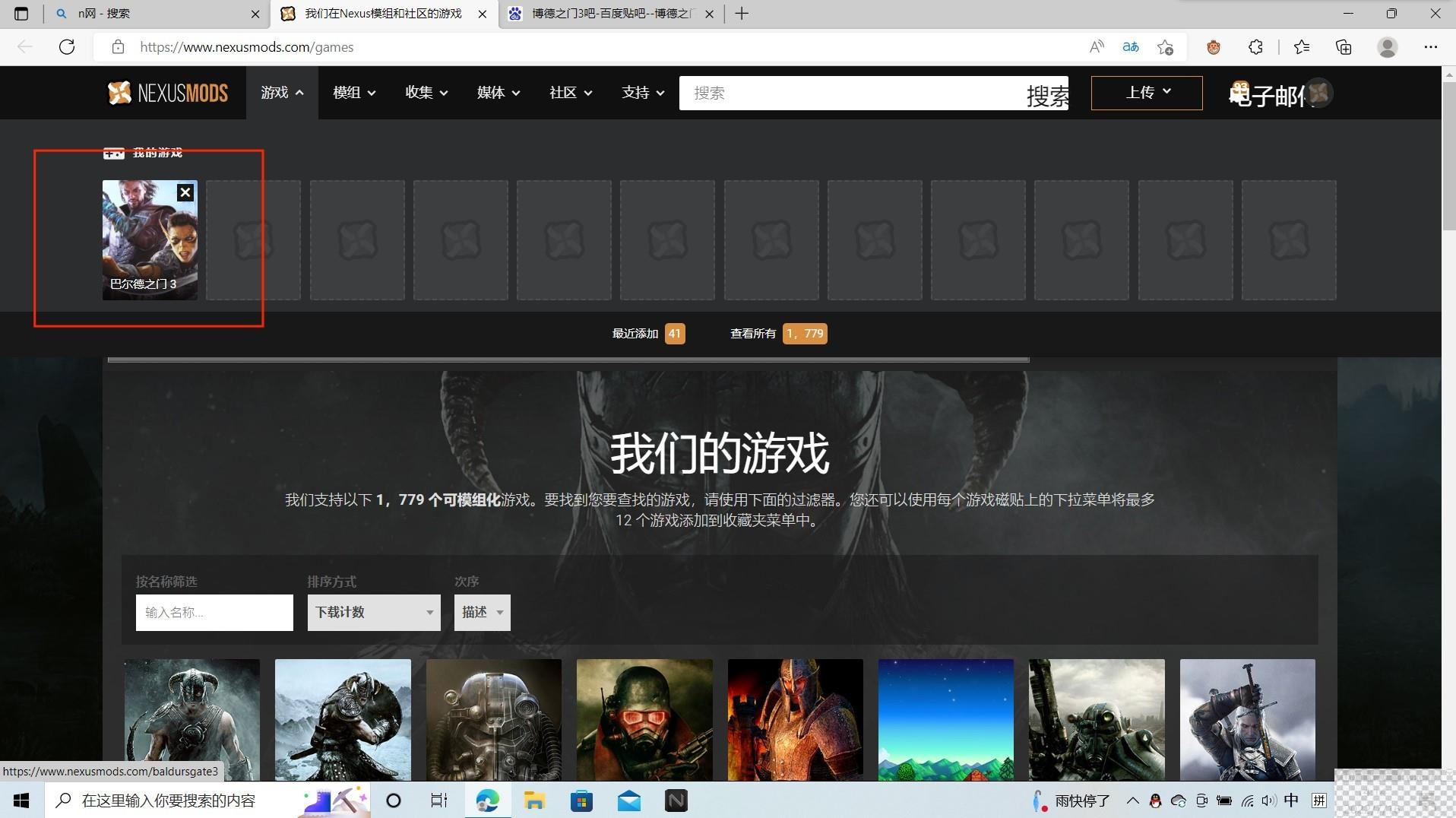Expand the 游戏 navigation menu

(x=282, y=93)
